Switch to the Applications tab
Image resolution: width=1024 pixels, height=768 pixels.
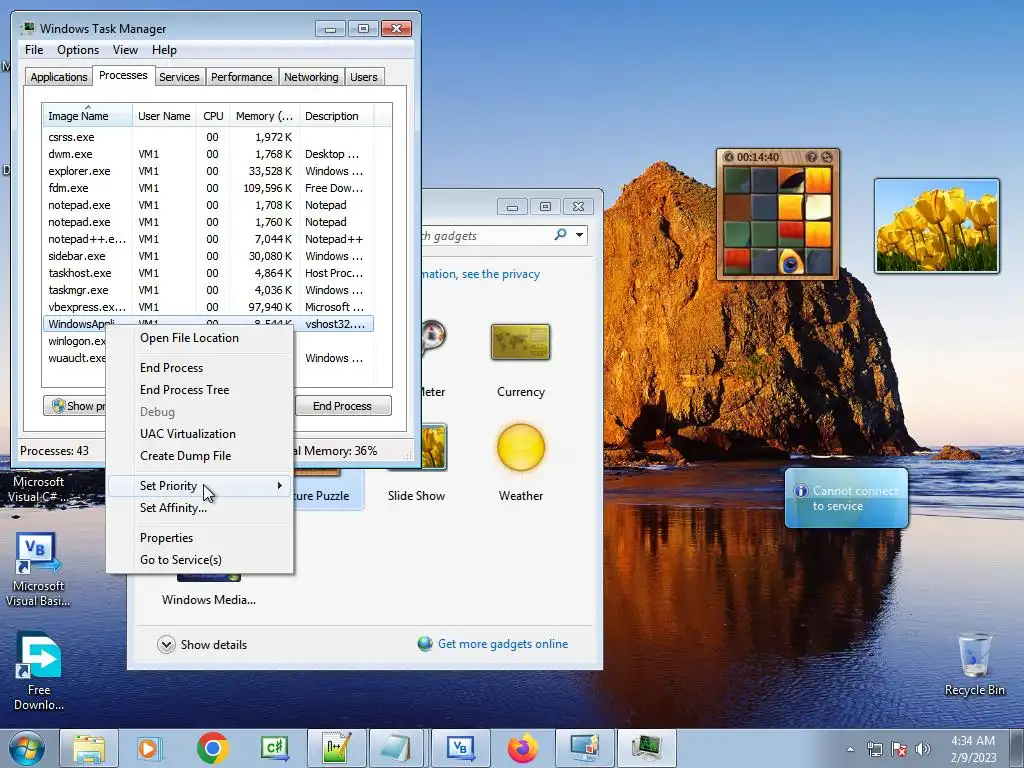click(x=59, y=77)
